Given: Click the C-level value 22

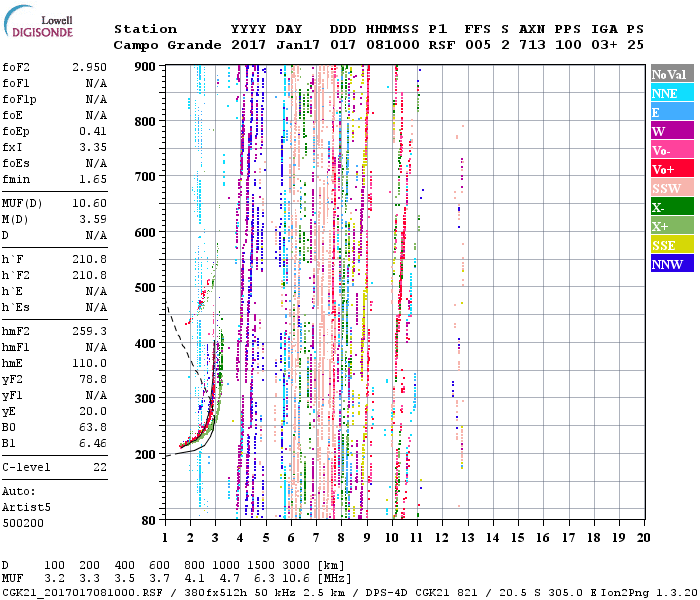Looking at the screenshot, I should coord(98,466).
